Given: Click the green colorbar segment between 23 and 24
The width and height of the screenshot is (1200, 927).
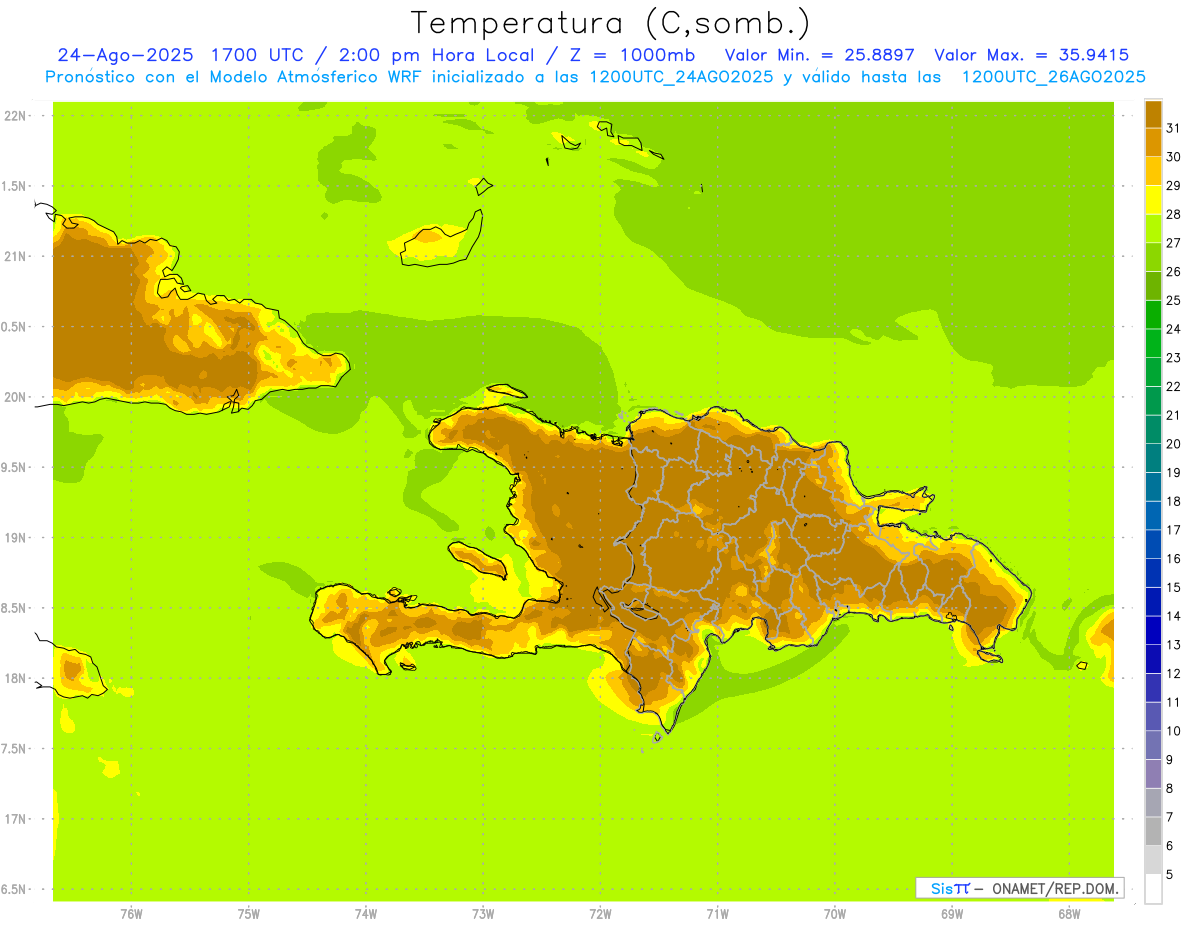Looking at the screenshot, I should (1153, 343).
